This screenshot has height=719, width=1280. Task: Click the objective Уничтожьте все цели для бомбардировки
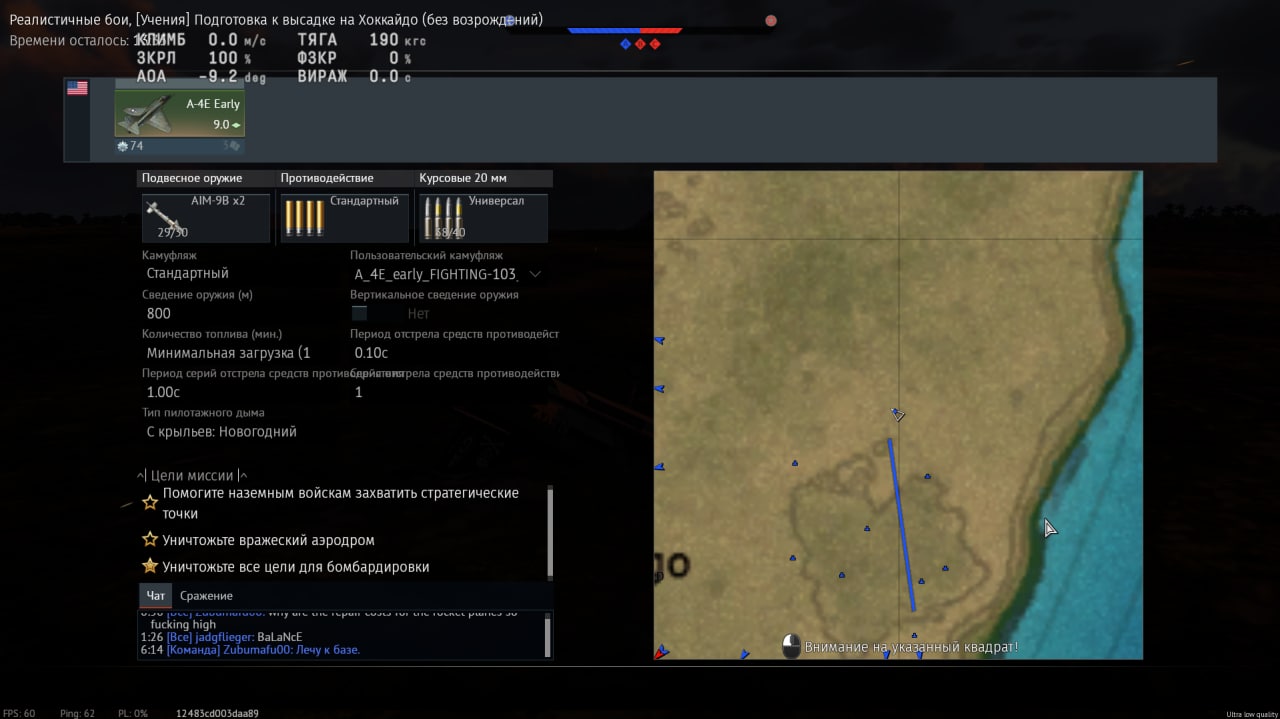[x=296, y=567]
